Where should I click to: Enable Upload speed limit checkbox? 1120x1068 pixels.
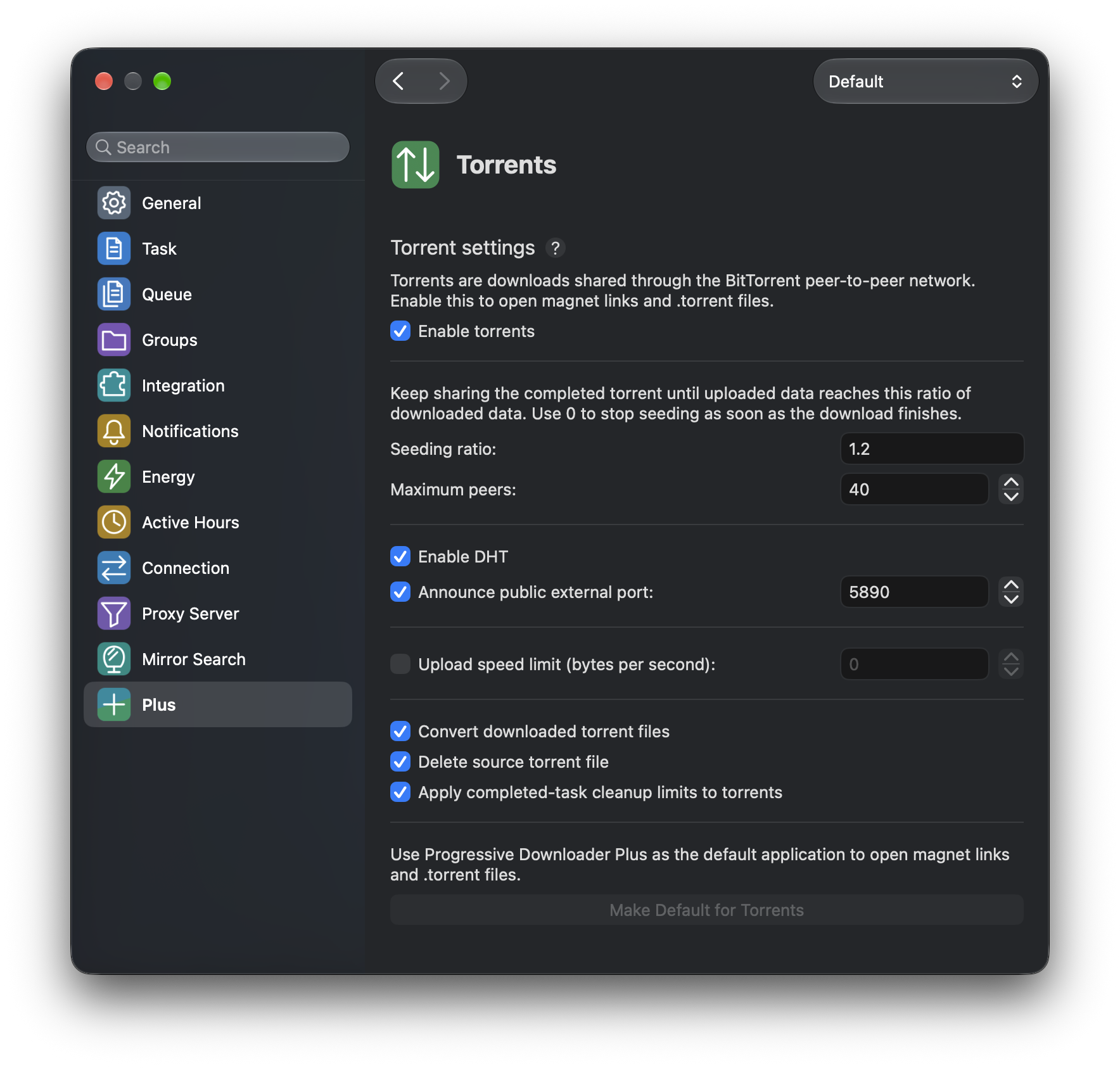point(400,664)
